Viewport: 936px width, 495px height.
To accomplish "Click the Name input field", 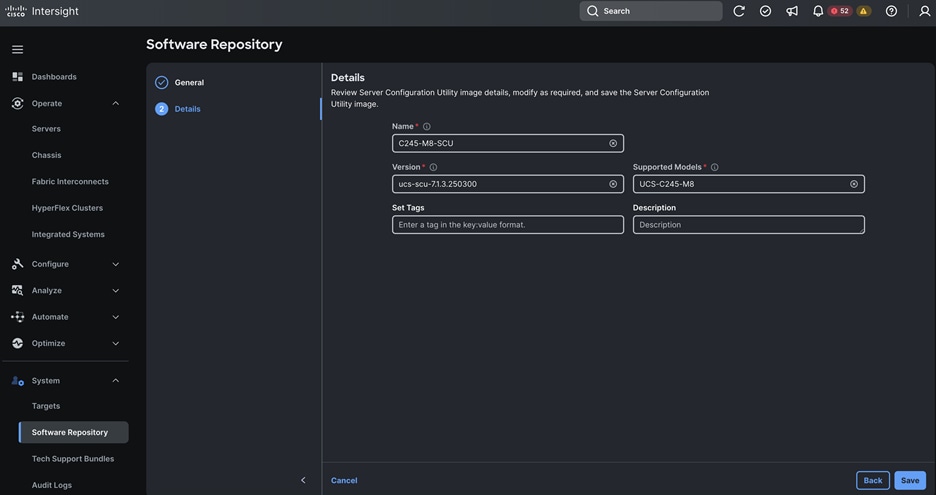I will (507, 143).
